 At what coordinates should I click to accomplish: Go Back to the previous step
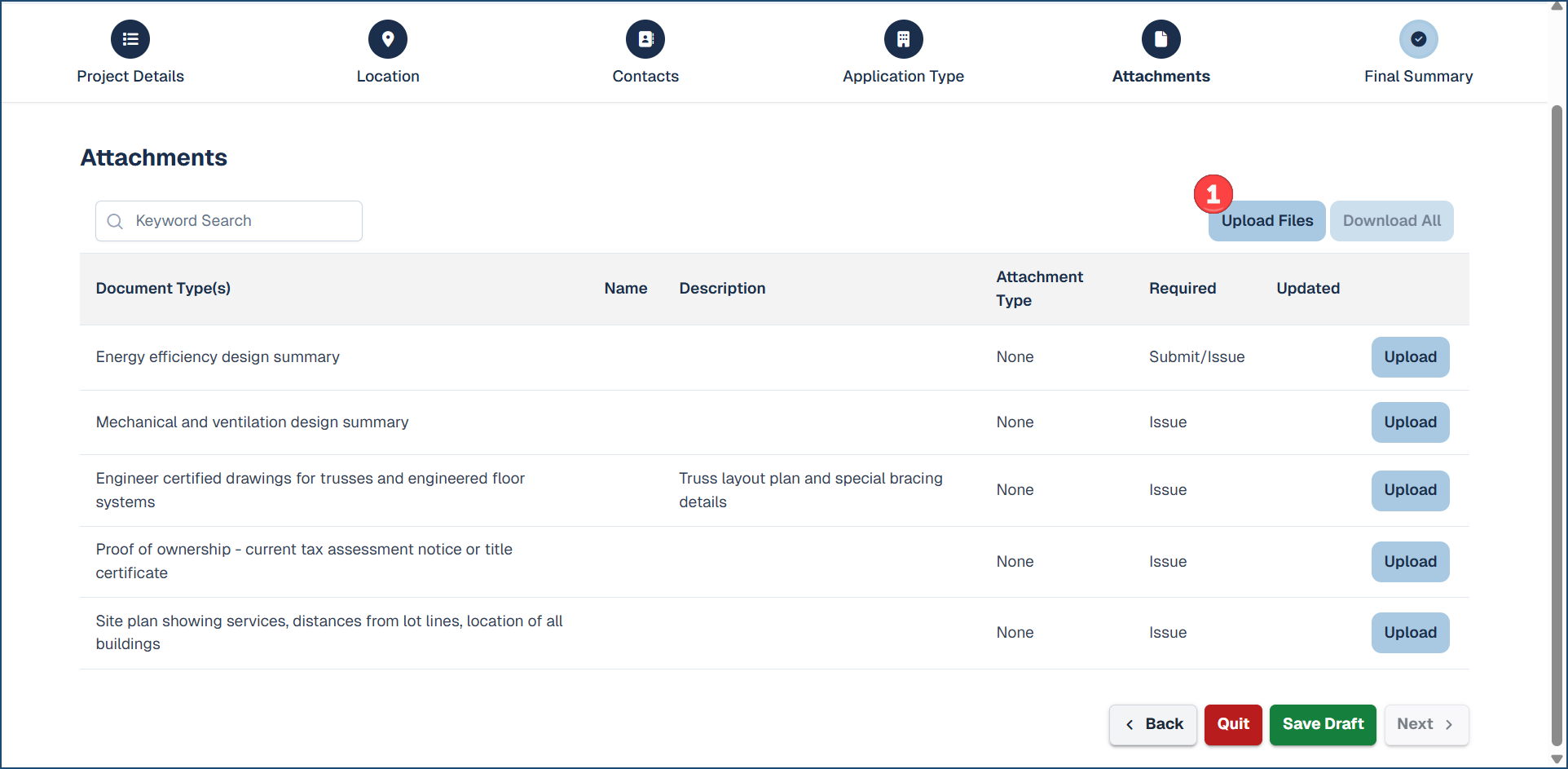[x=1153, y=724]
